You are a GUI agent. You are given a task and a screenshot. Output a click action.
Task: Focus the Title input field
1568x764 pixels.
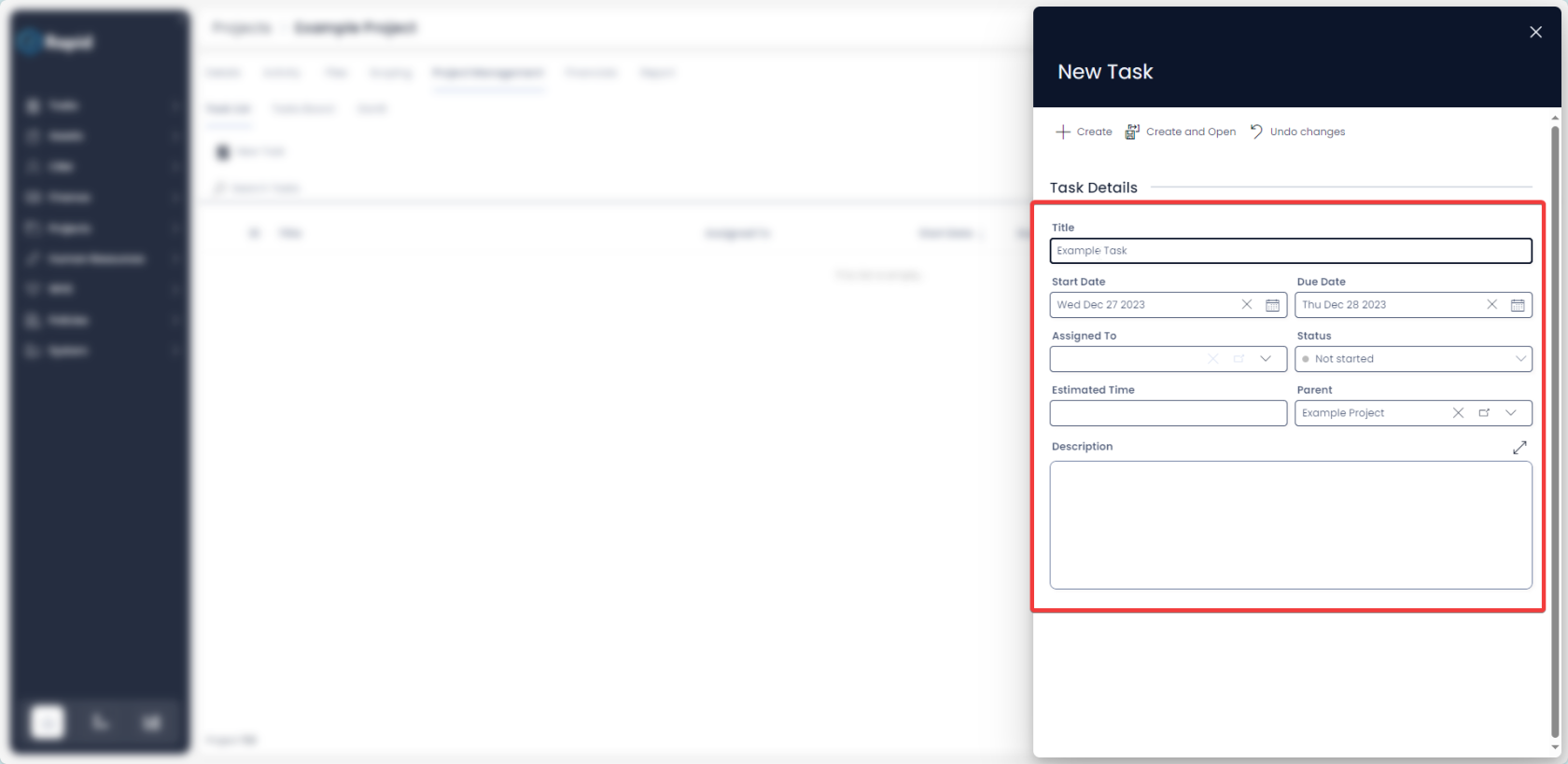[1291, 251]
